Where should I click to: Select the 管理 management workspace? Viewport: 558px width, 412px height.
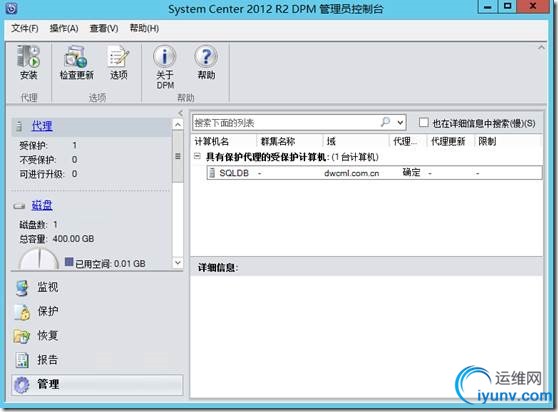(x=97, y=385)
